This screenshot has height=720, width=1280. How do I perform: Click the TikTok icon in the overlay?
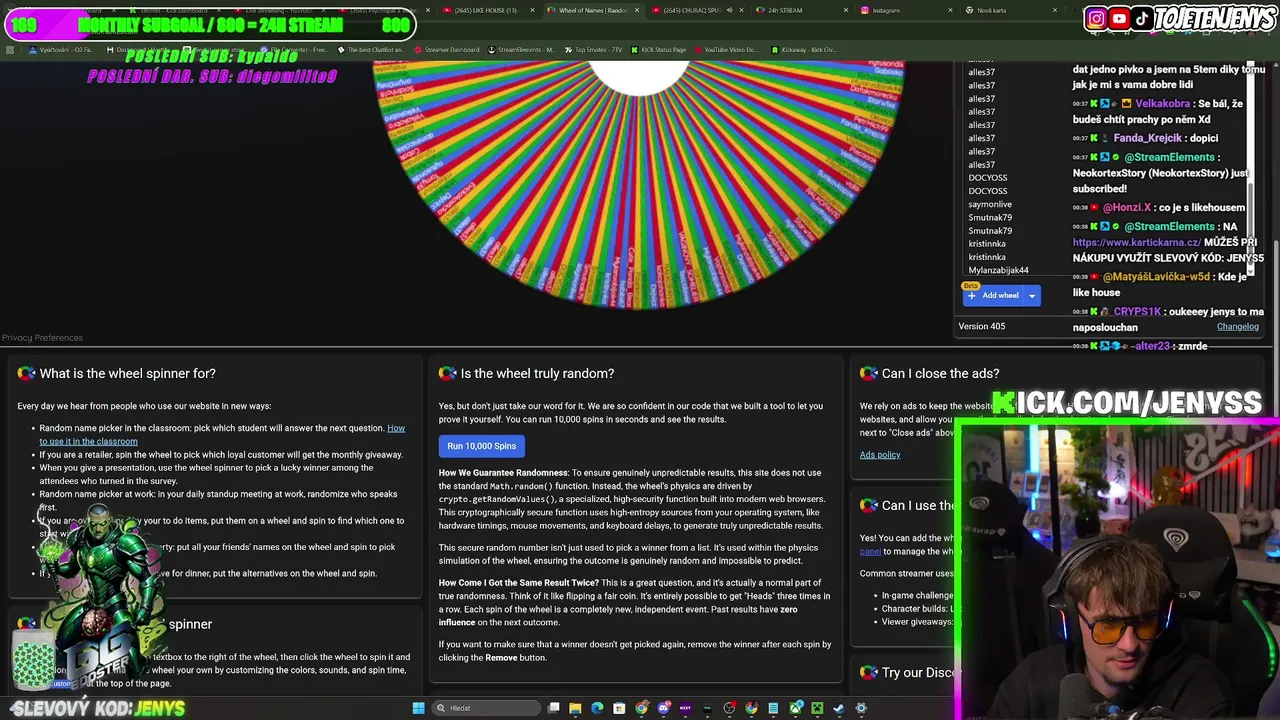pyautogui.click(x=1142, y=18)
